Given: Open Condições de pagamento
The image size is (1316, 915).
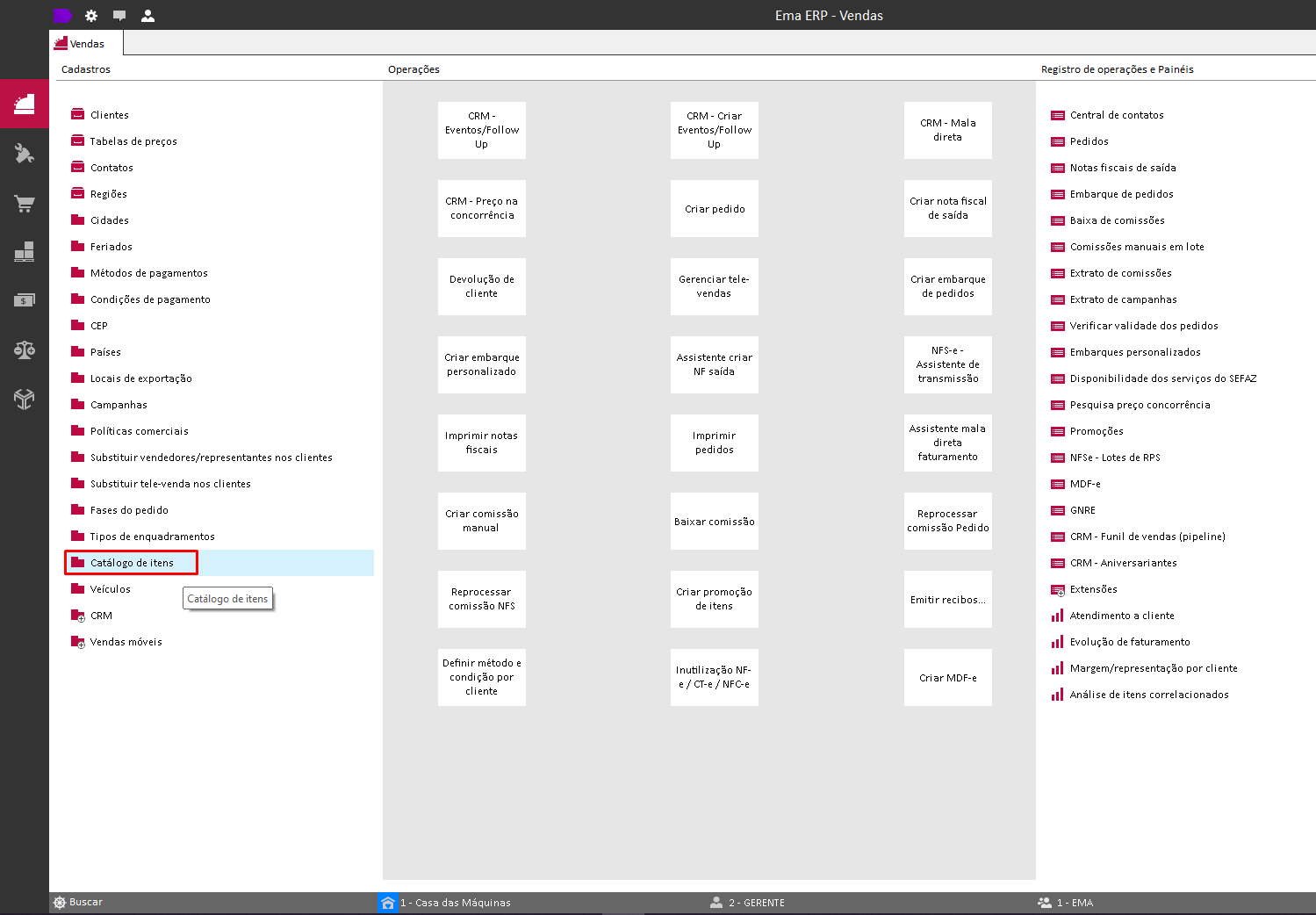Looking at the screenshot, I should coord(150,299).
